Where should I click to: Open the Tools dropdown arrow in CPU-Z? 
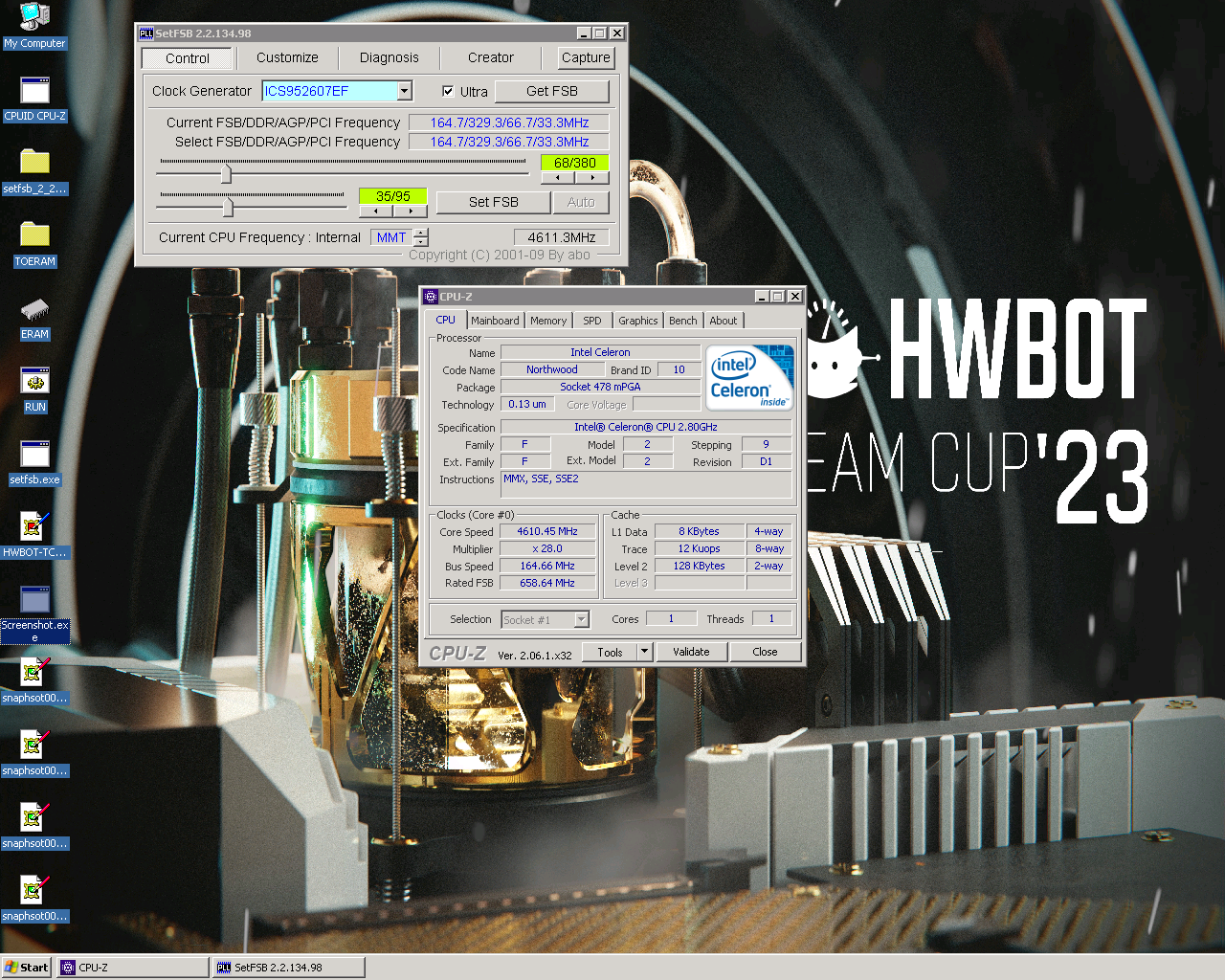[x=644, y=652]
